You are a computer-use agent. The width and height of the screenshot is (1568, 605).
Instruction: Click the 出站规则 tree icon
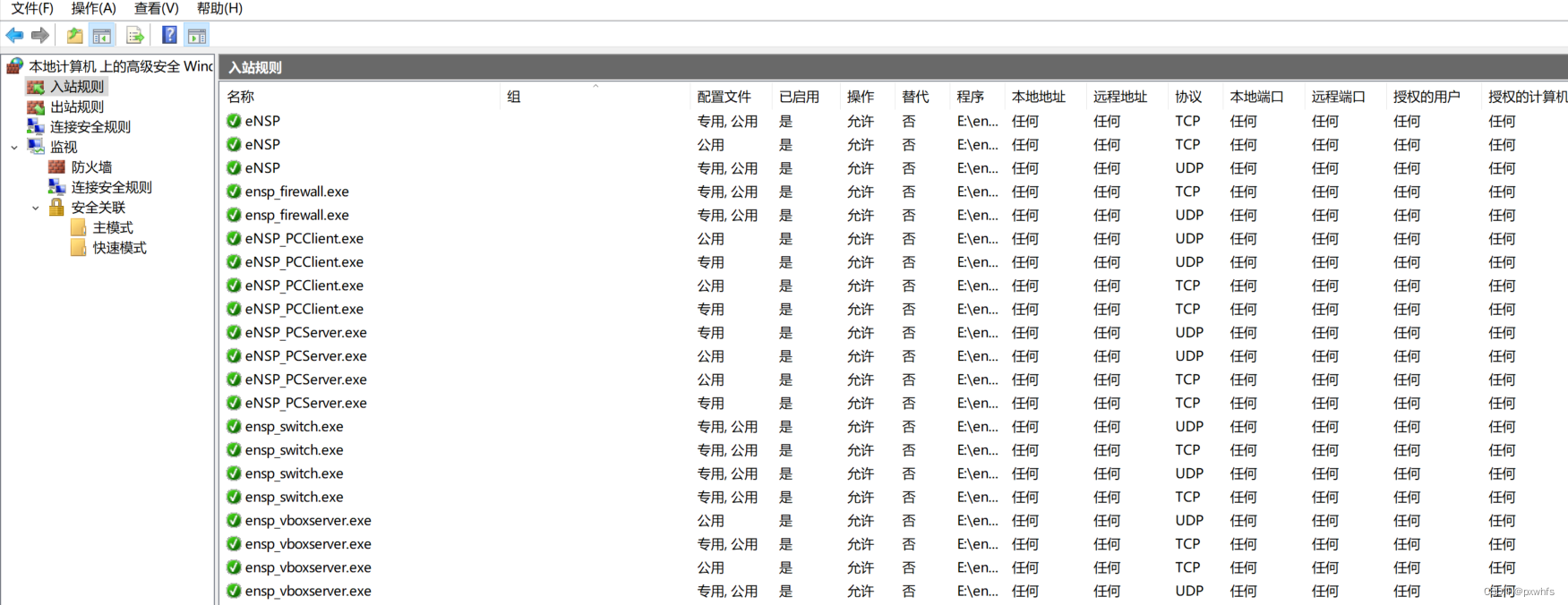36,107
